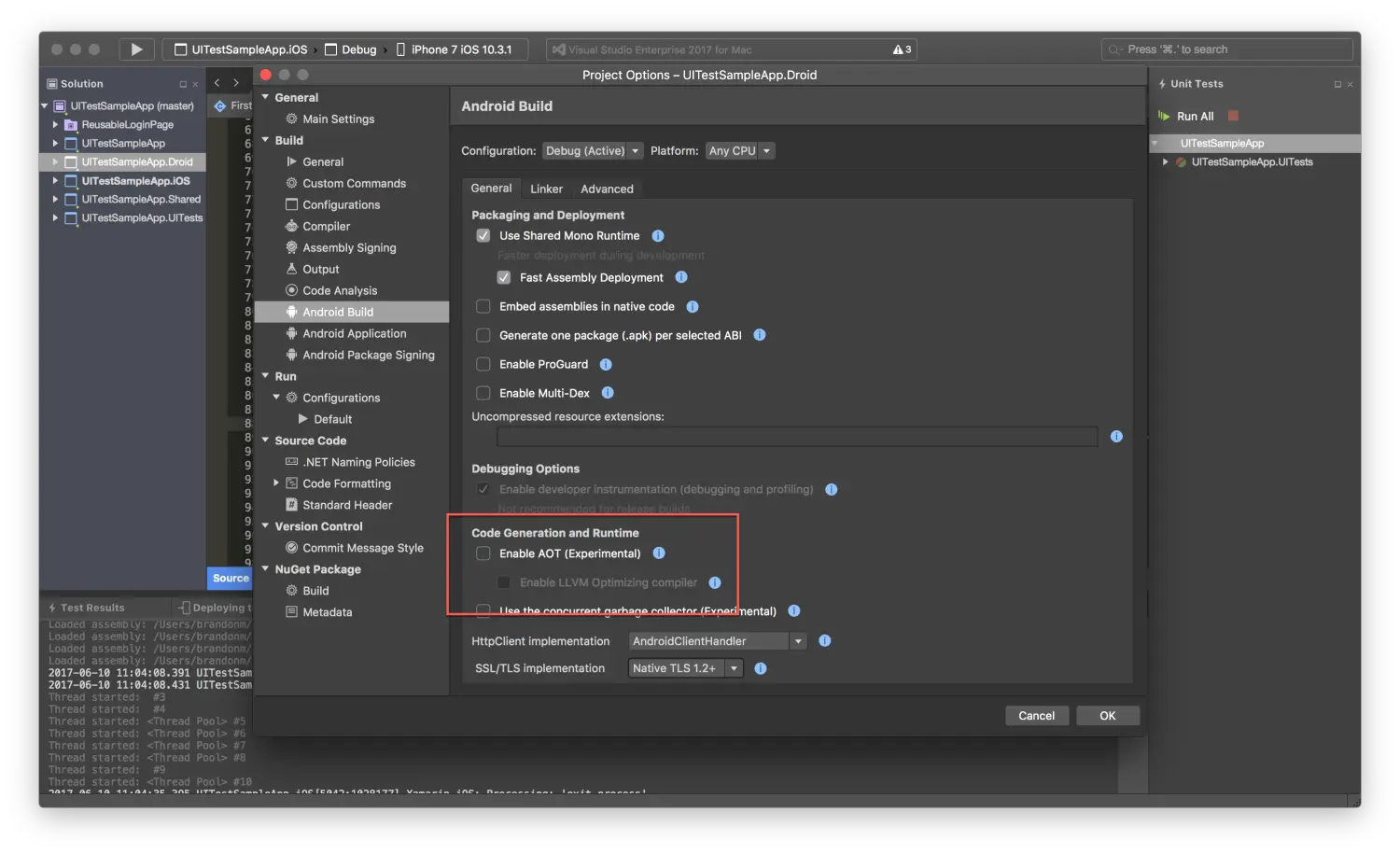Click info icon beside Enable AOT (Experimental)
This screenshot has height=854, width=1400.
[x=659, y=553]
